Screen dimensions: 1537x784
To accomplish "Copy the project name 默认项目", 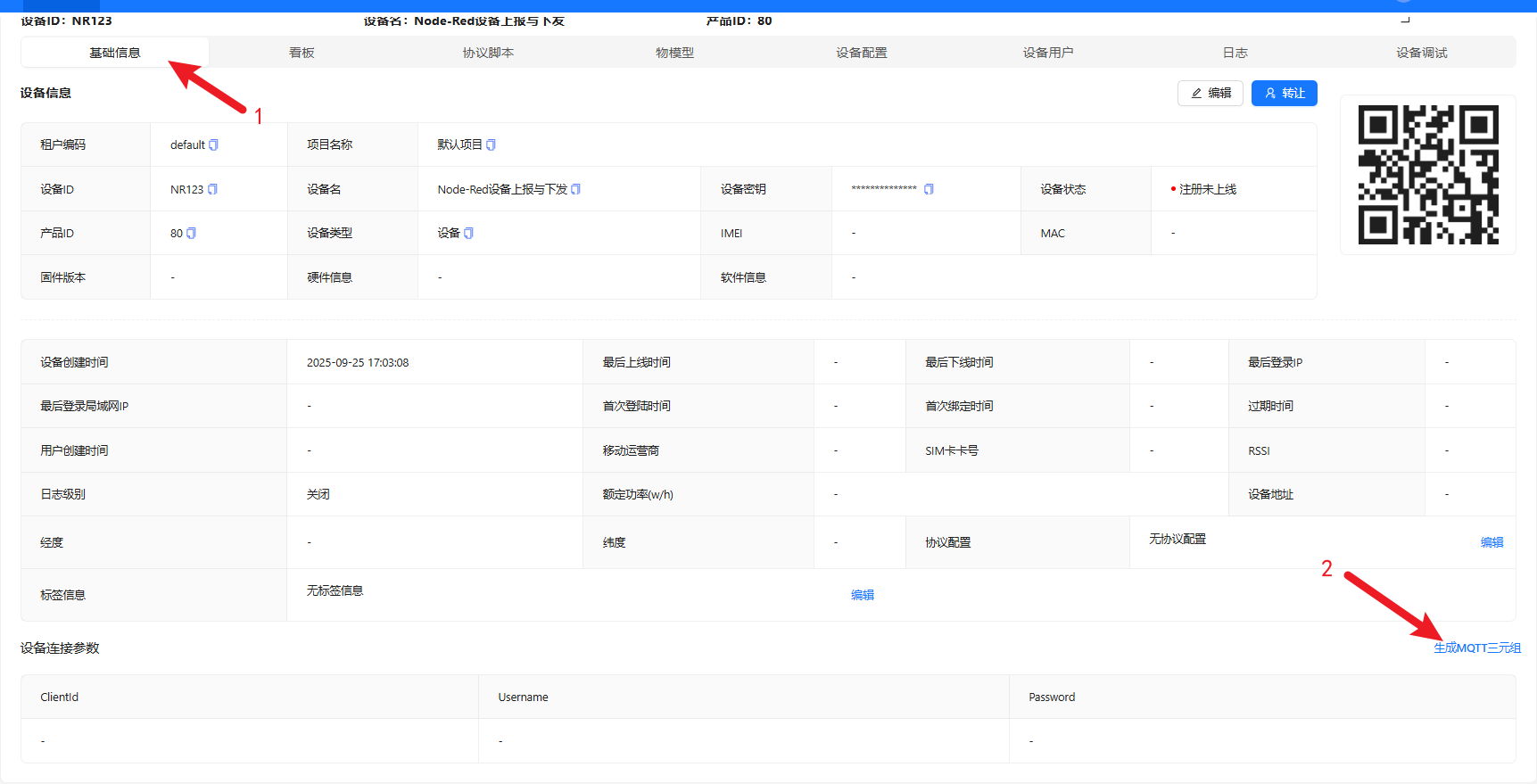I will 491,144.
